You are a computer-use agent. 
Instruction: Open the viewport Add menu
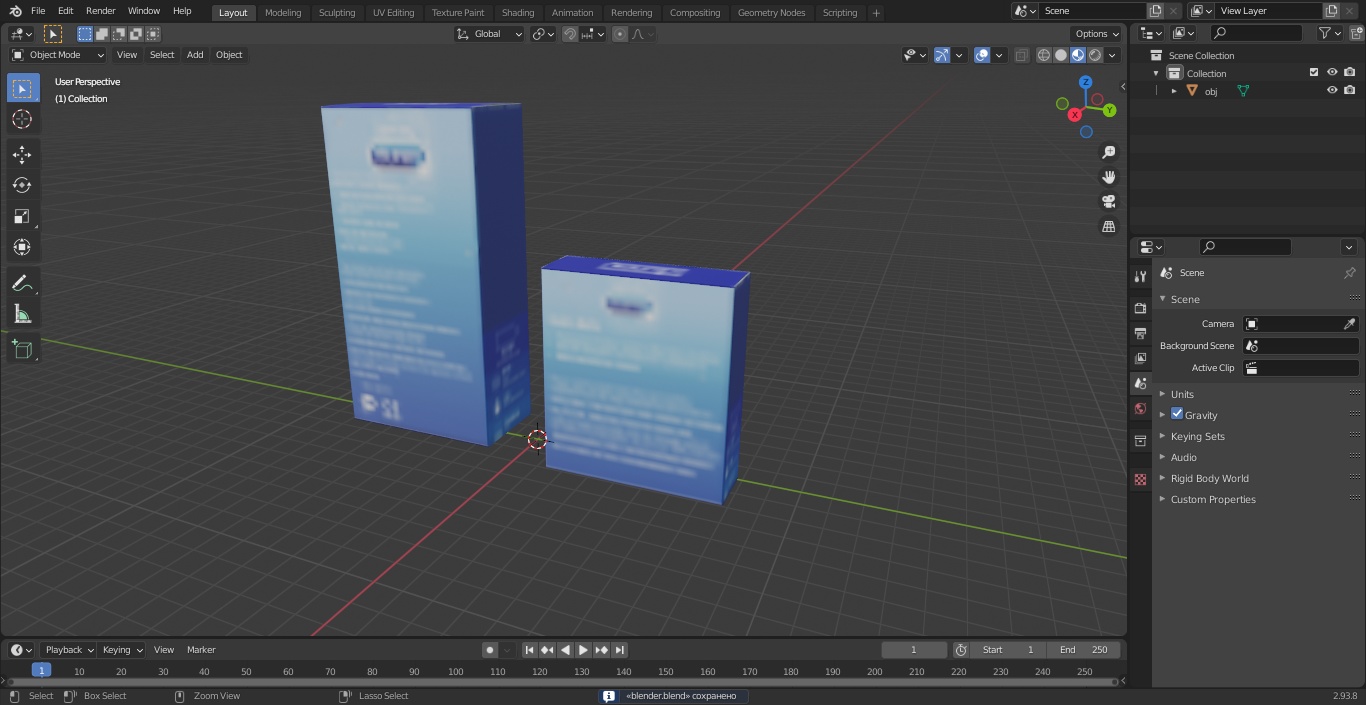pos(195,55)
